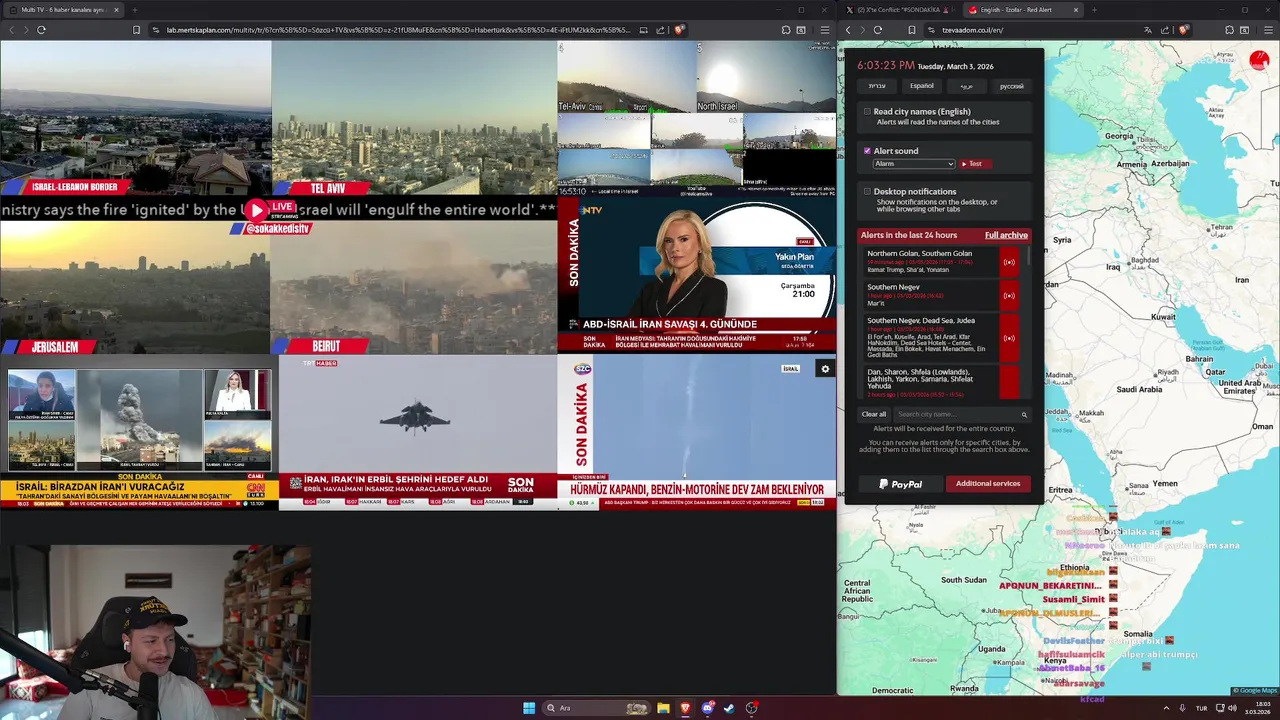Open new tab in Multi TV window

135,10
